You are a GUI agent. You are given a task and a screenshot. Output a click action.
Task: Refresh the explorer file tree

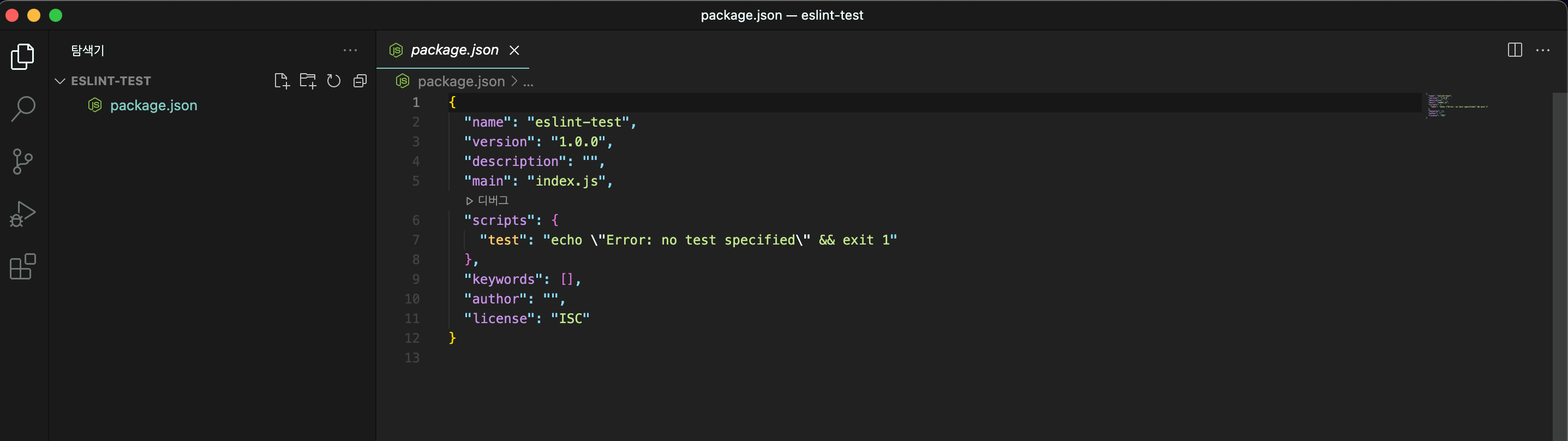coord(333,81)
